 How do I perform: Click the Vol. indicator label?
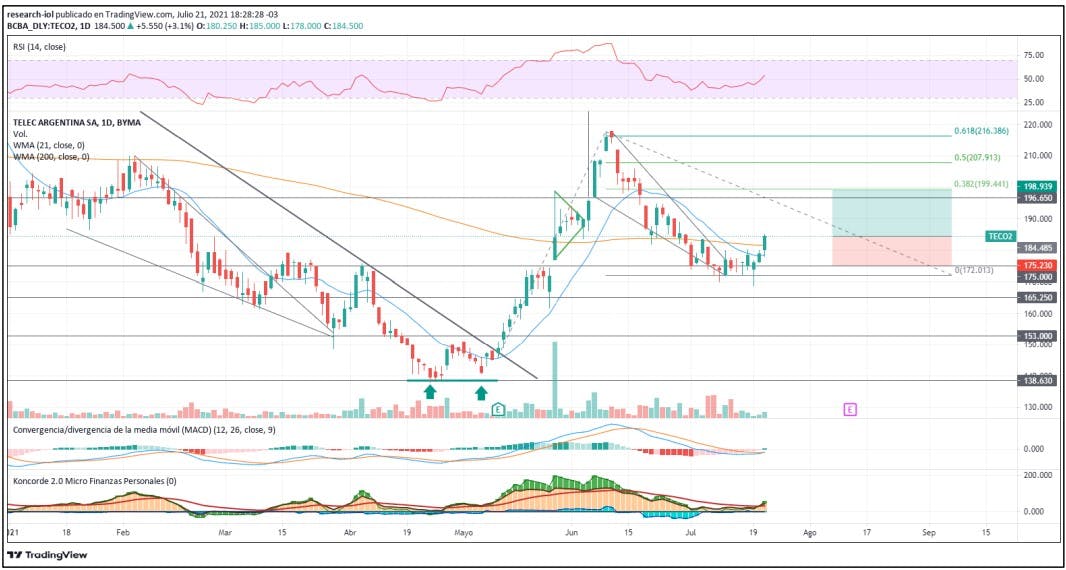pyautogui.click(x=20, y=135)
